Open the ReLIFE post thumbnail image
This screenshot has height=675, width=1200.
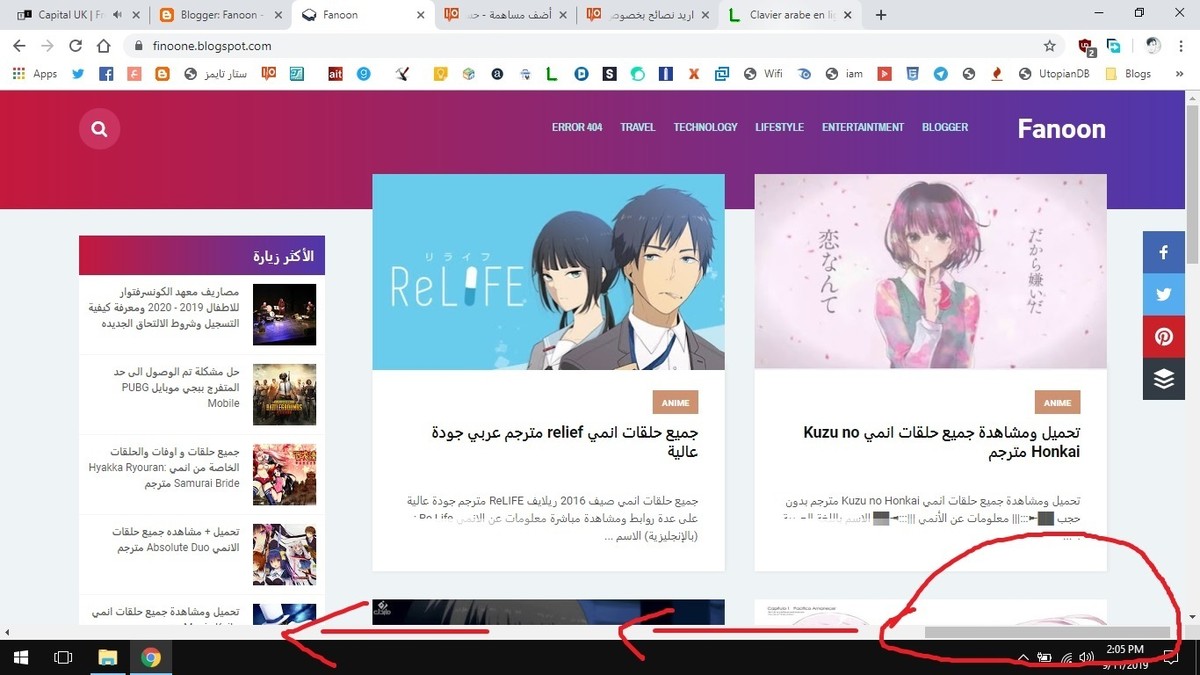click(548, 272)
